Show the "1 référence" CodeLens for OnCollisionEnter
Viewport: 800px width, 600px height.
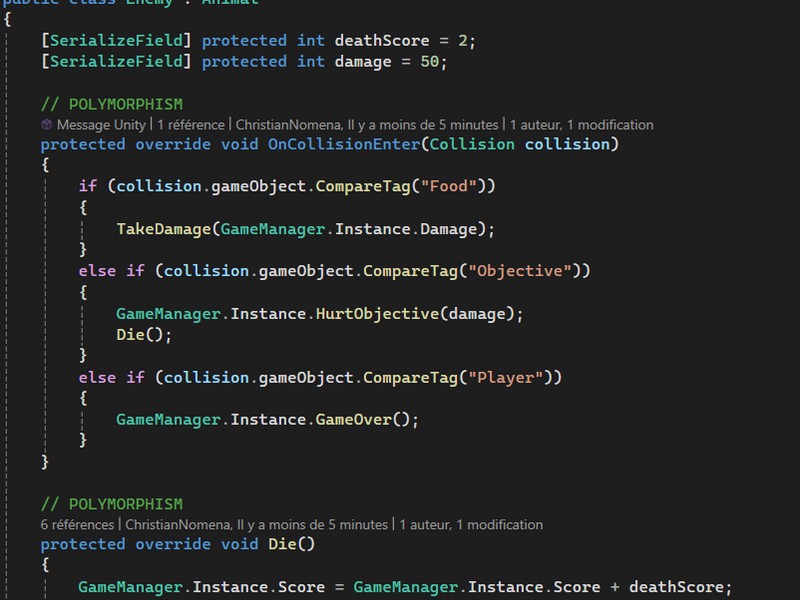(190, 125)
